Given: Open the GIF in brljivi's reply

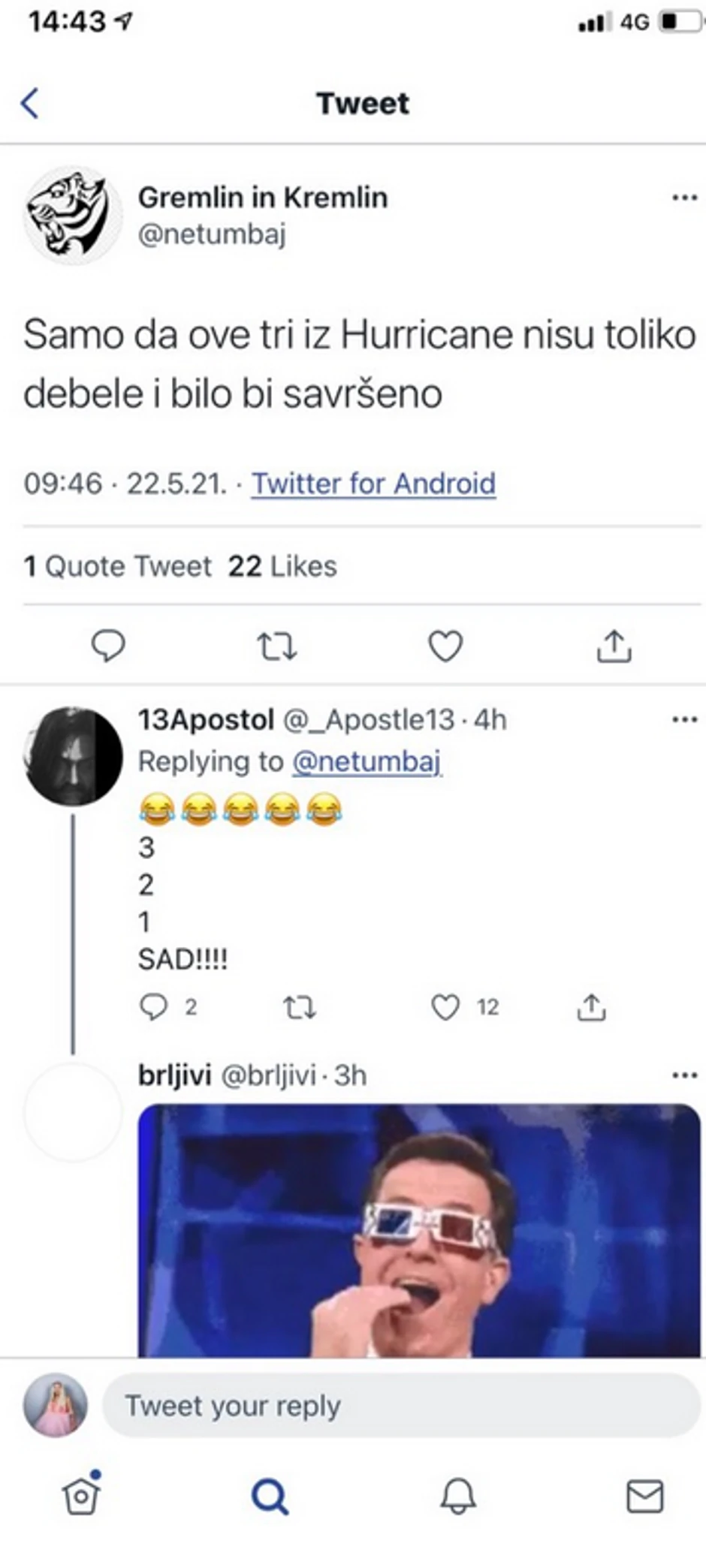Looking at the screenshot, I should coord(419,1230).
